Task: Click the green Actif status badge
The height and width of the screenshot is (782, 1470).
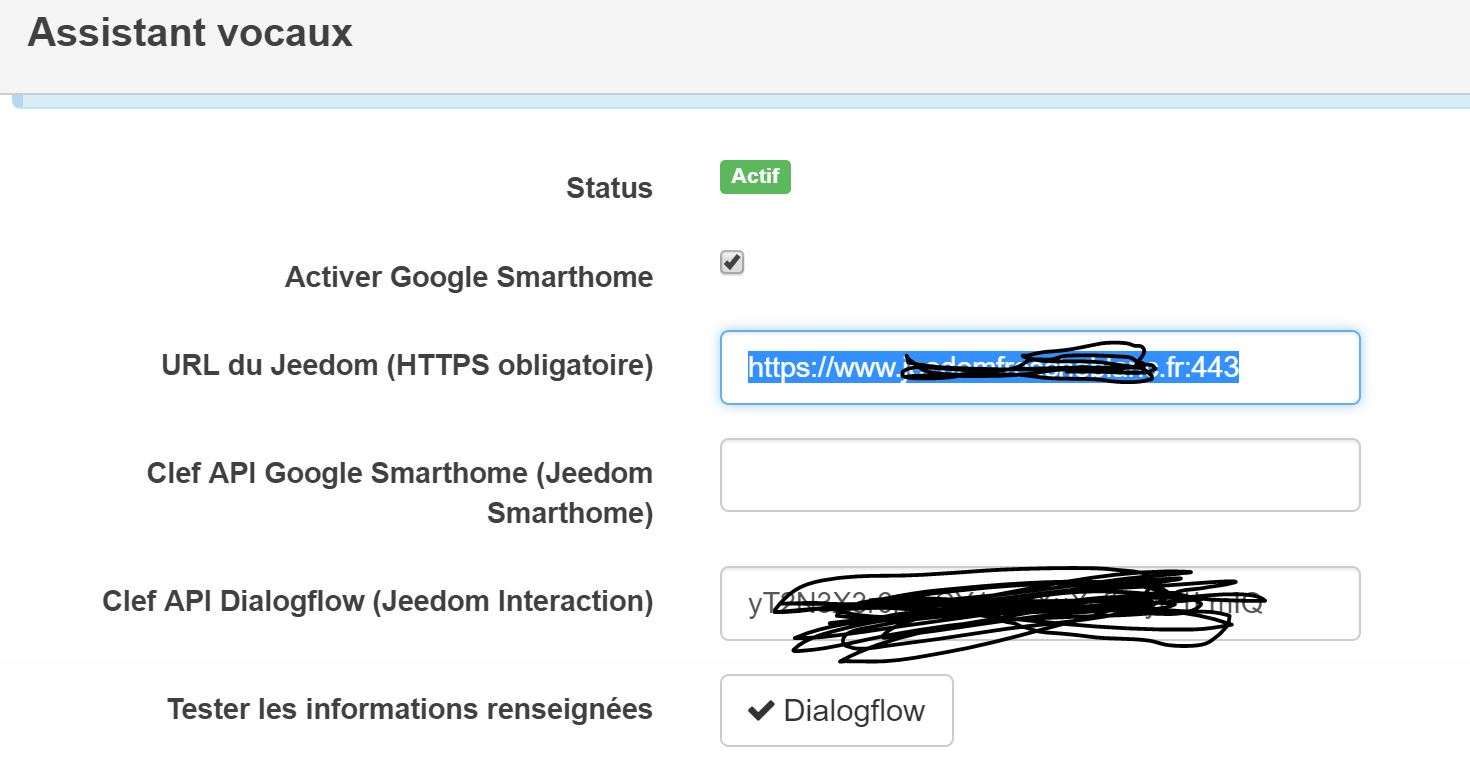Action: tap(755, 176)
